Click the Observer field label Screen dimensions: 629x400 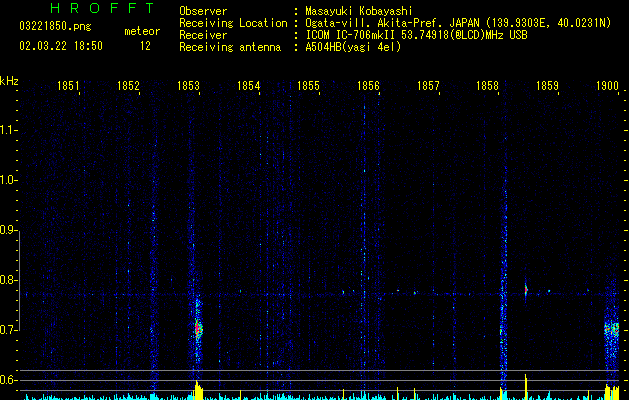point(203,11)
